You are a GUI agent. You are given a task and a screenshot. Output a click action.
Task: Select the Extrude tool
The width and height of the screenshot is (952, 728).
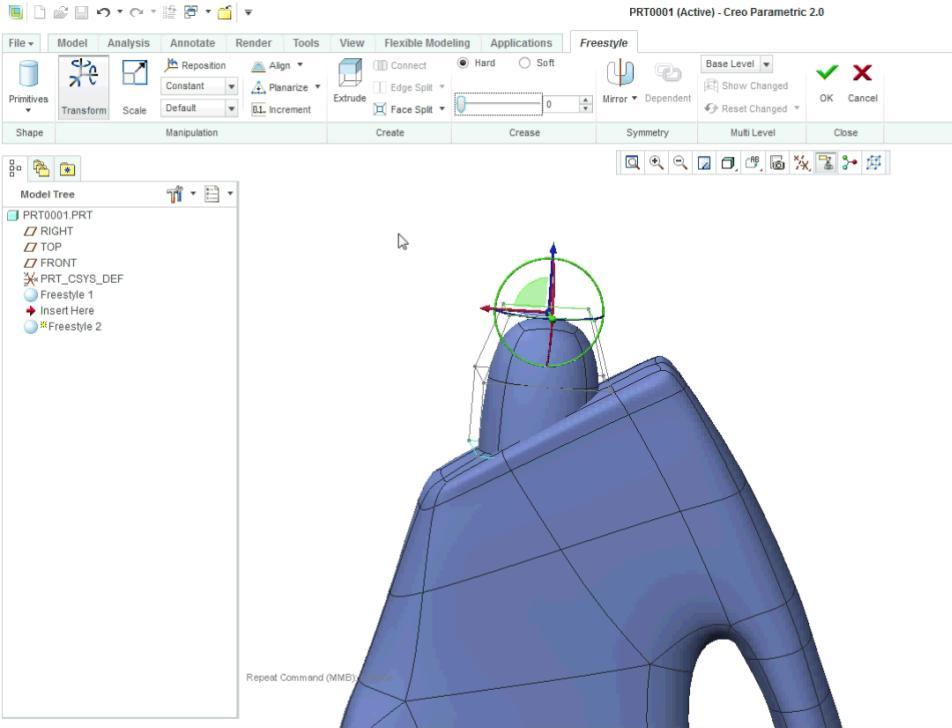point(350,81)
